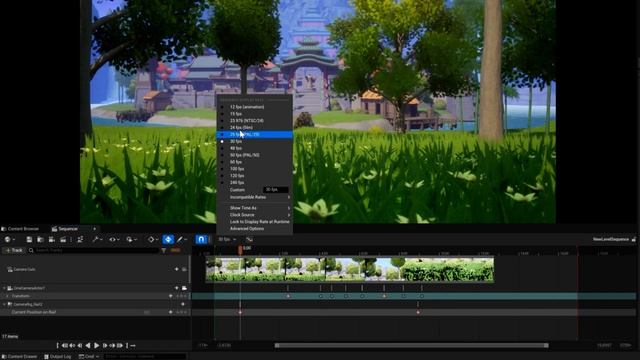This screenshot has width=640, height=360.
Task: Click the Create Camera icon in toolbar
Action: point(51,240)
